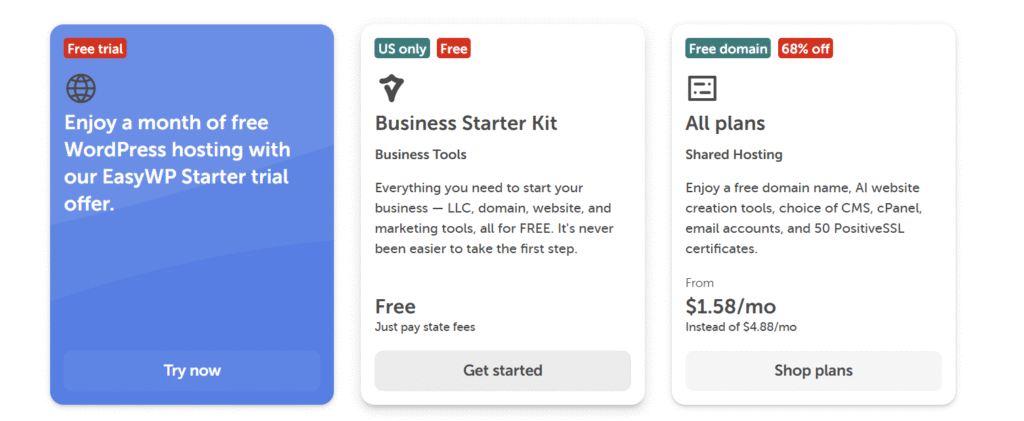Click the "Business Tools" subtitle
The width and height of the screenshot is (1024, 421).
[420, 155]
